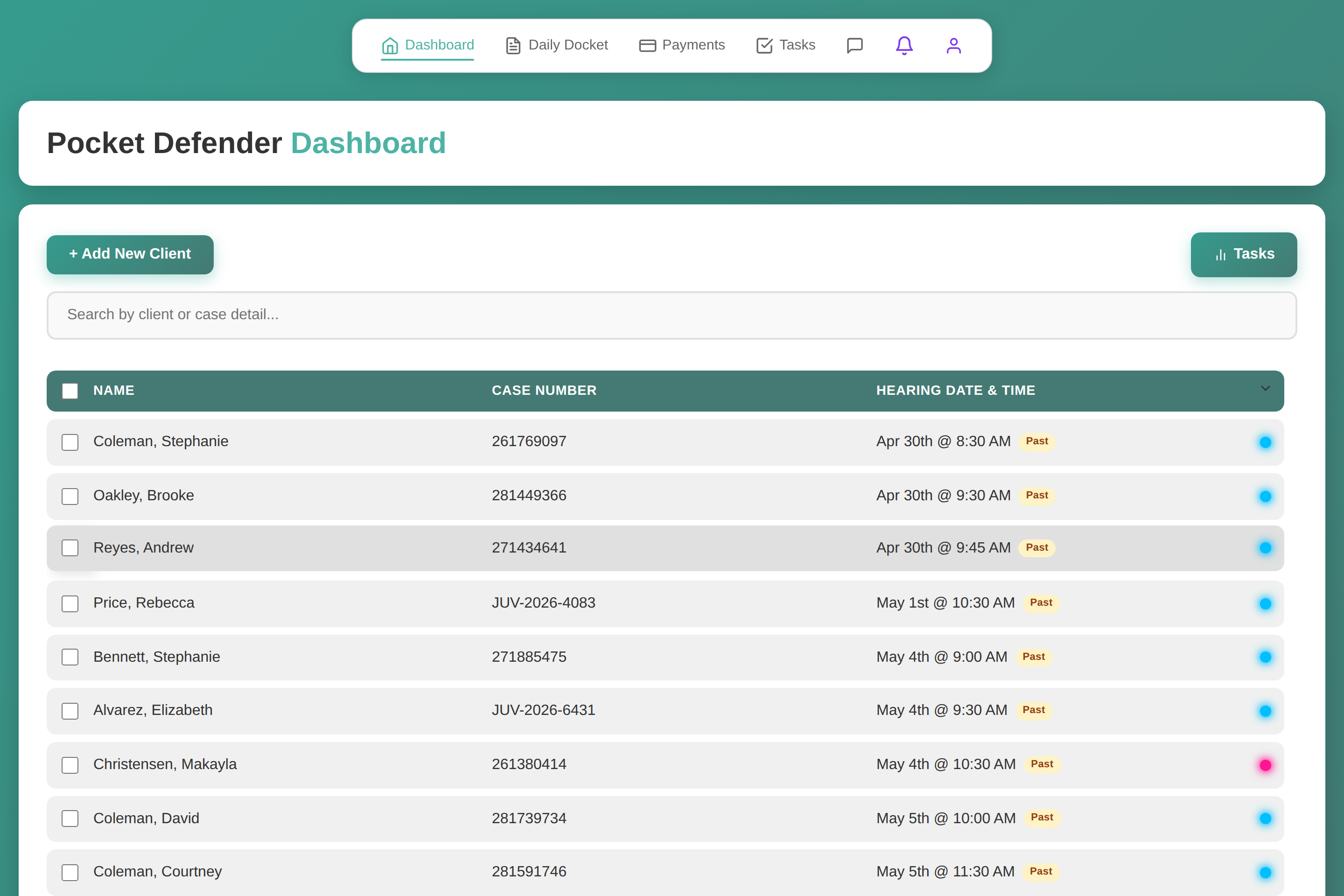1344x896 pixels.
Task: Click case number 281449366
Action: pyautogui.click(x=529, y=496)
